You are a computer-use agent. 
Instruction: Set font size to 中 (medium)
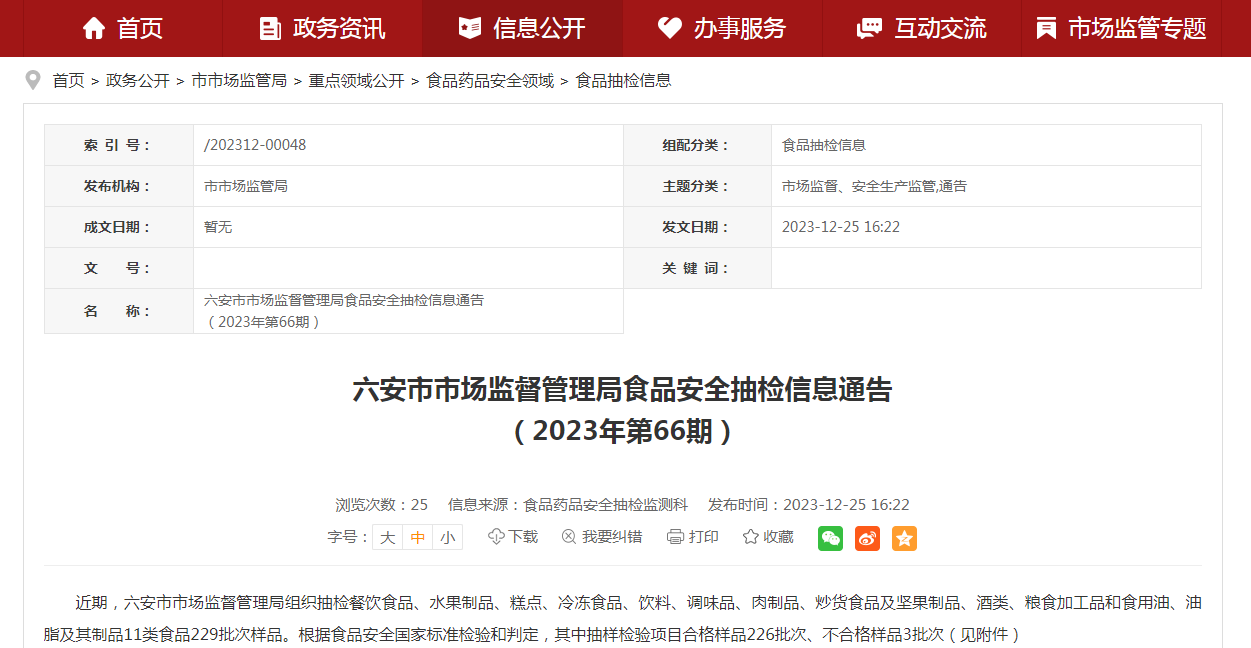418,538
